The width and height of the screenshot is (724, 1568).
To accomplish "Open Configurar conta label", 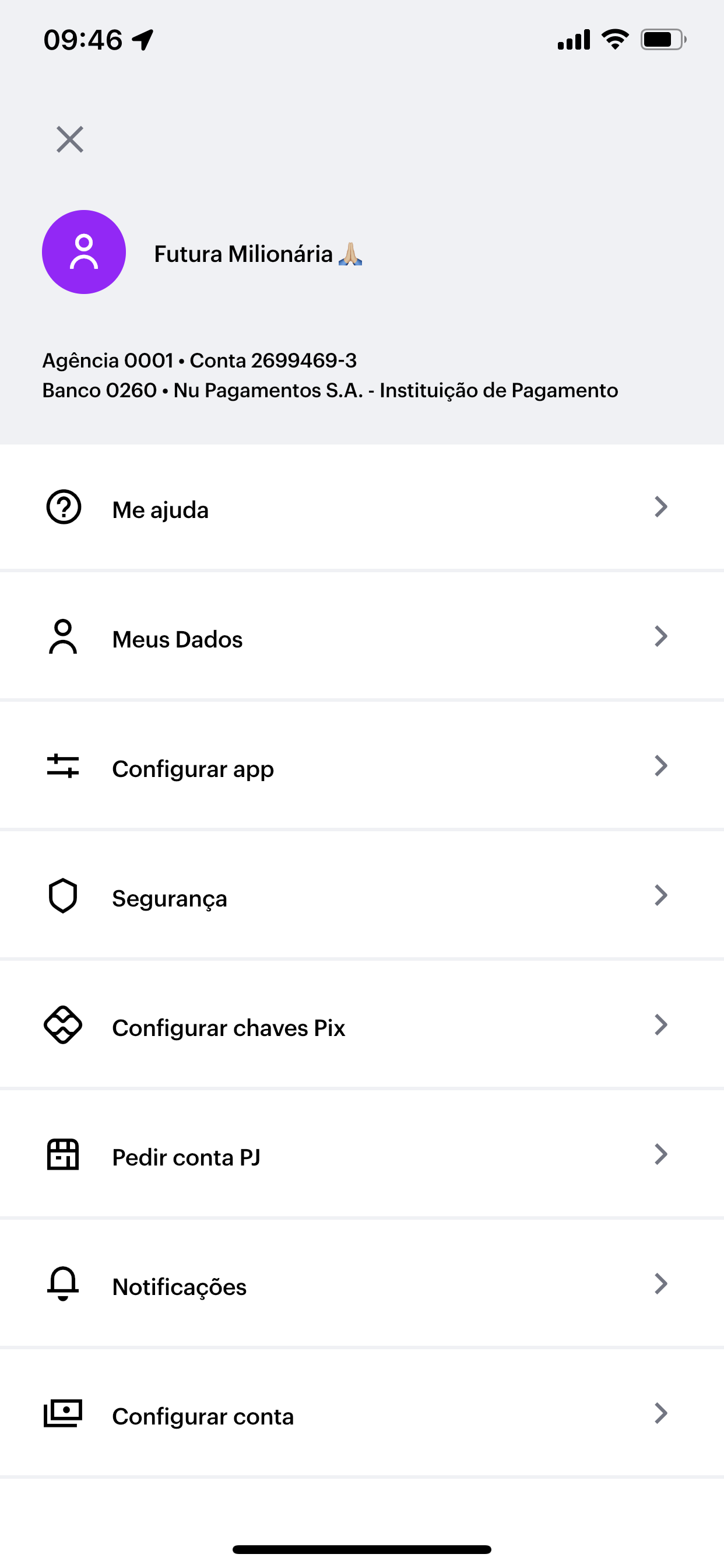I will coord(203,1417).
